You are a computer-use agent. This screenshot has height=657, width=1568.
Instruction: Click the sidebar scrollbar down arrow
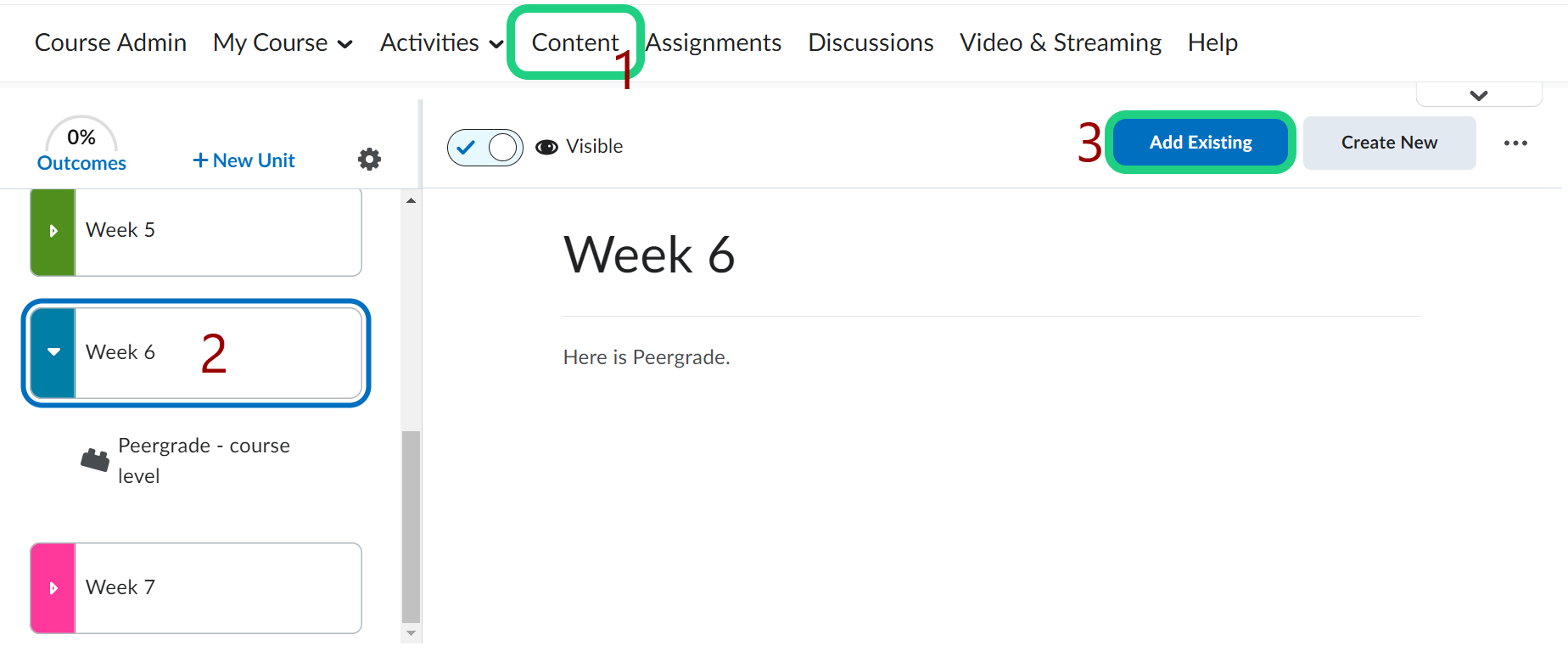(x=412, y=633)
